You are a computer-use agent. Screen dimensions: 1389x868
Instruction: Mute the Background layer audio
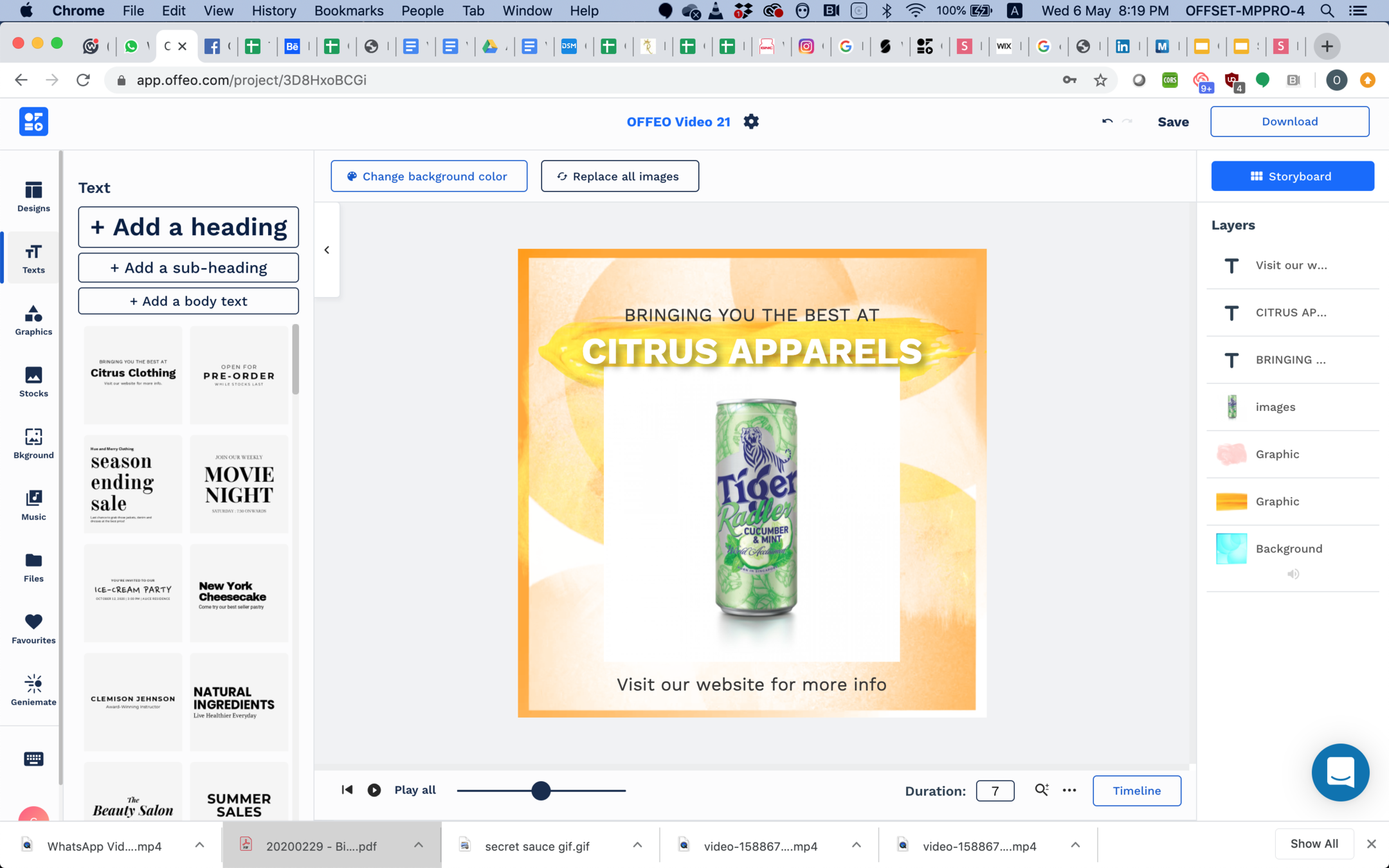coord(1293,574)
